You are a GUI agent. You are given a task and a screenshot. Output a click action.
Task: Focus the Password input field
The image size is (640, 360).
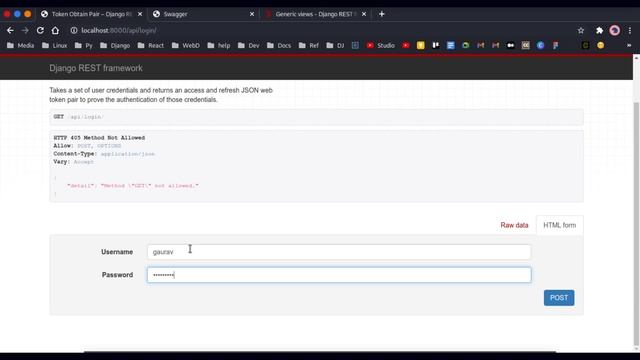click(x=339, y=275)
